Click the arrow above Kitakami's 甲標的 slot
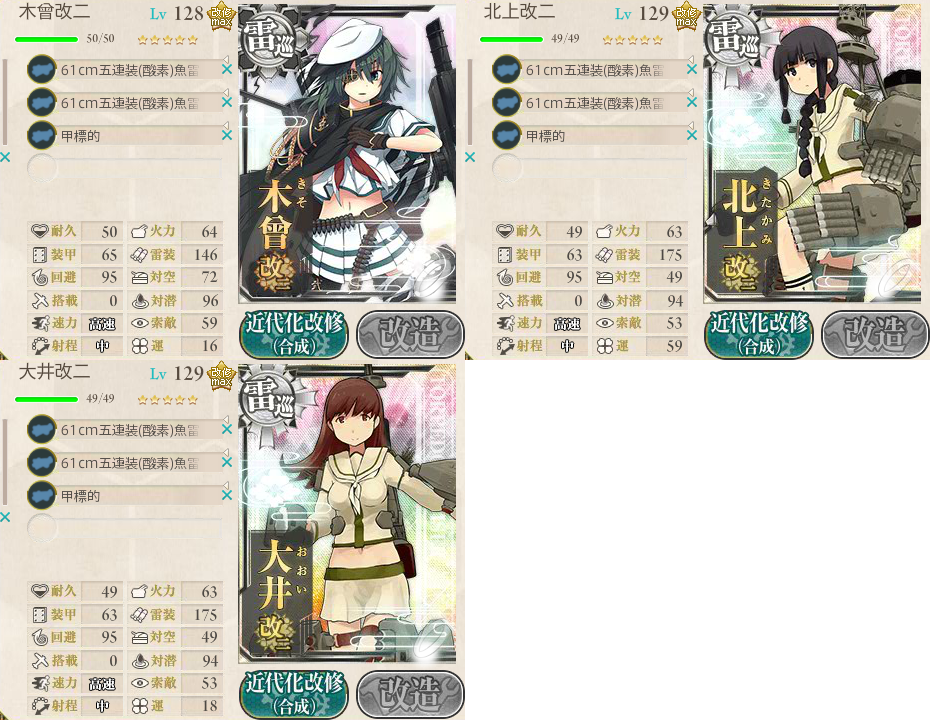The image size is (930, 720). pyautogui.click(x=690, y=125)
